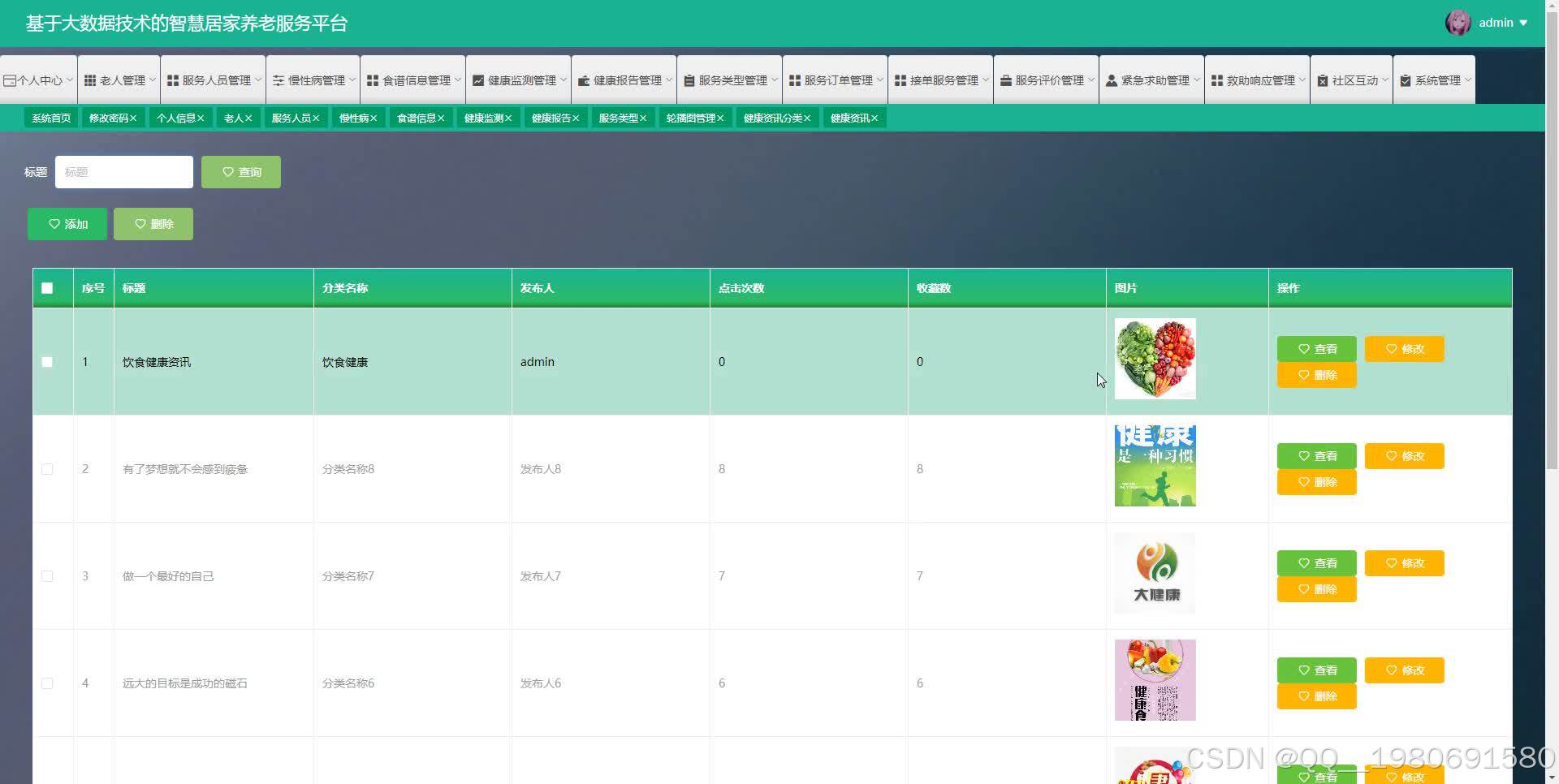Close the 个人信息 tab with its X
Viewport: 1559px width, 784px height.
pos(201,118)
